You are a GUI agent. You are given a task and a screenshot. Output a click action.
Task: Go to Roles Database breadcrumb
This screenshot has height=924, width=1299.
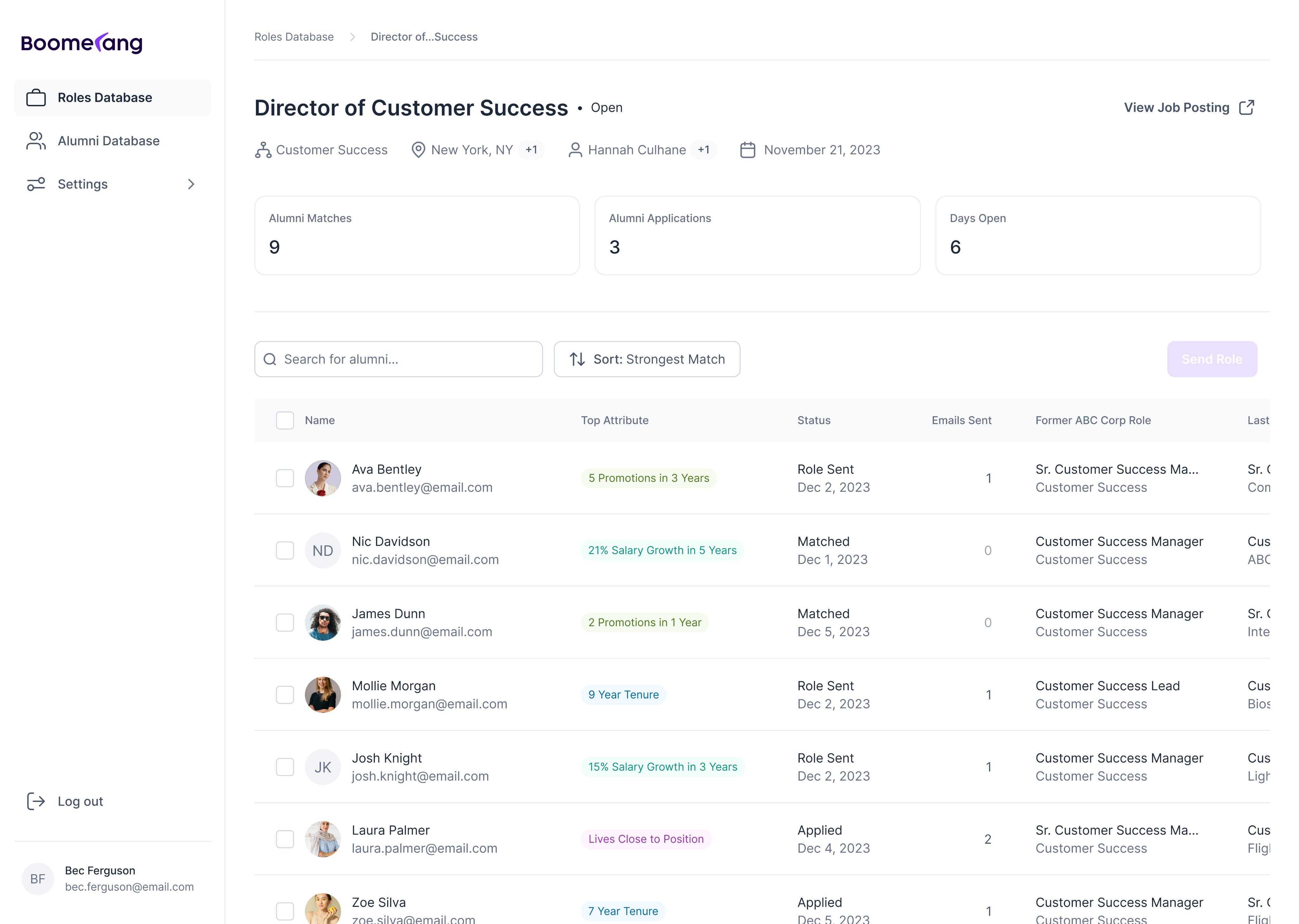[293, 37]
